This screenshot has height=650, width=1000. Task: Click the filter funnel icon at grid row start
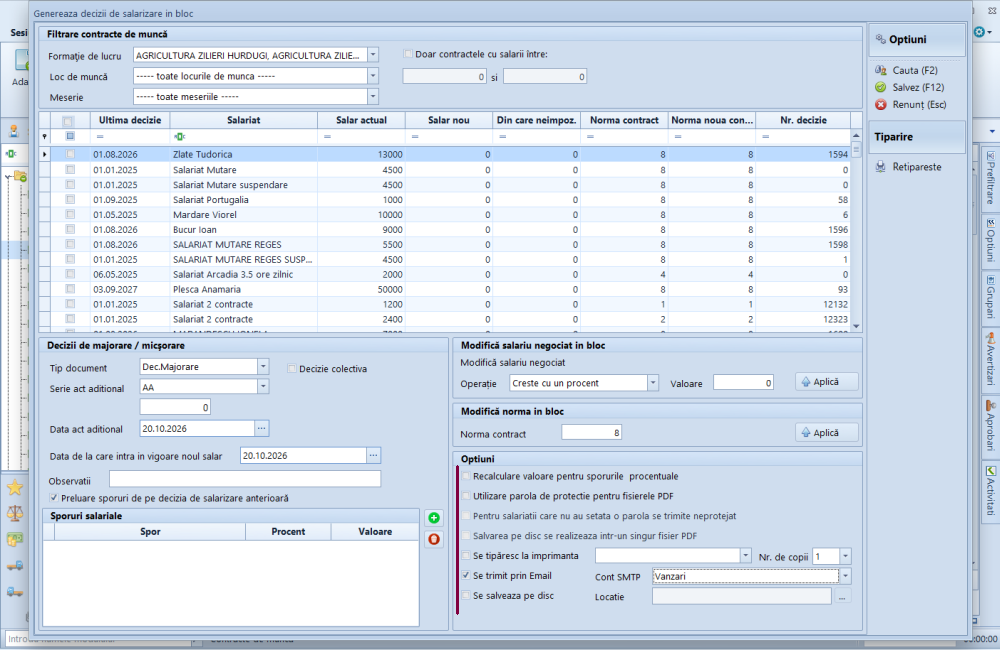[x=44, y=137]
